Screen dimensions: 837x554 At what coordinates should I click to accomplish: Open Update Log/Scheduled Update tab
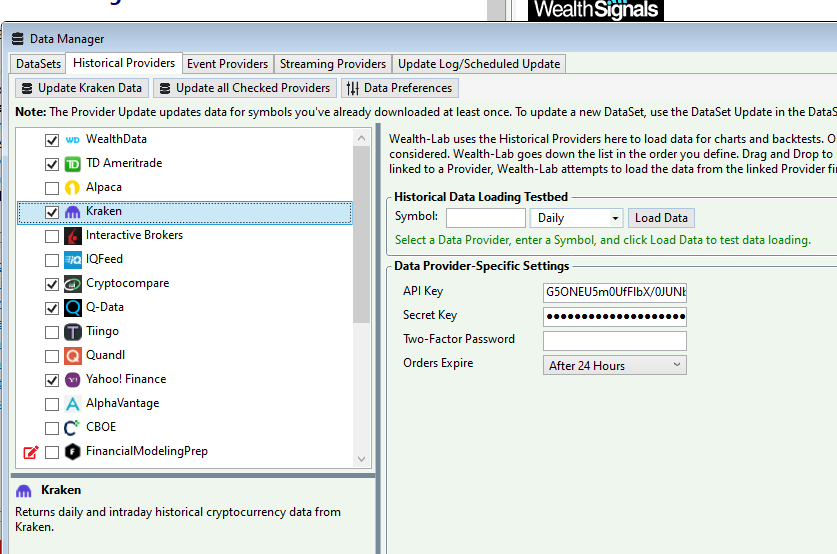click(x=479, y=64)
